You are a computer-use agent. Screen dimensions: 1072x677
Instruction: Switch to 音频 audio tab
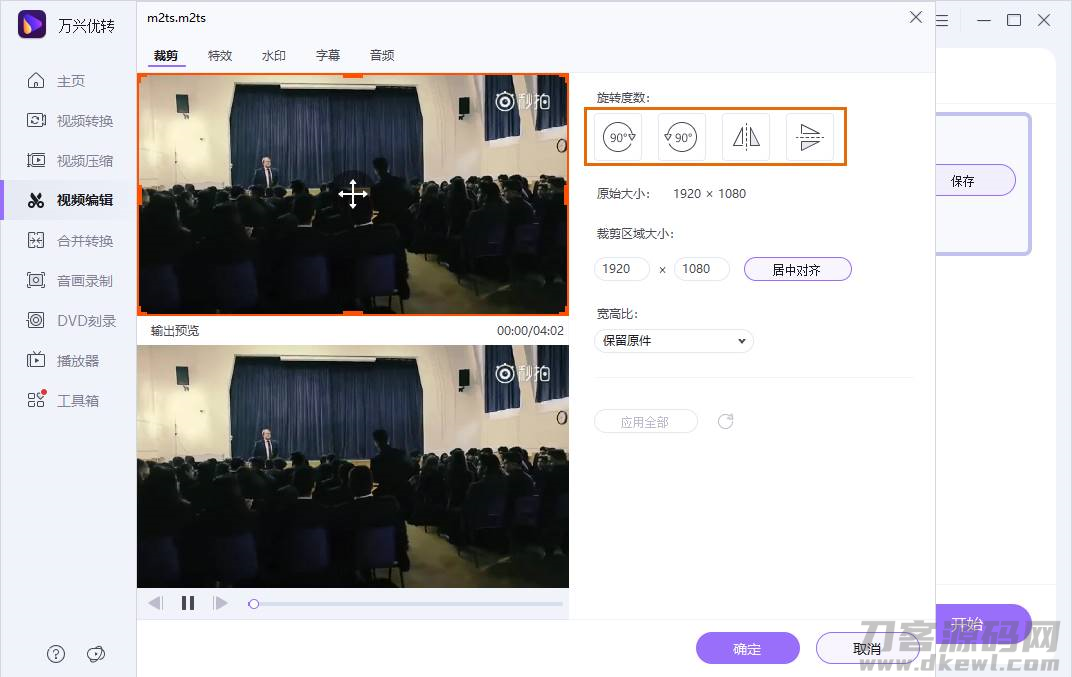(x=381, y=55)
